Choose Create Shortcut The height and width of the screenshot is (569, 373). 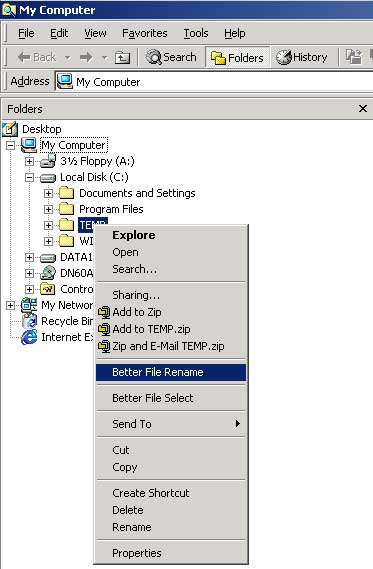click(171, 493)
